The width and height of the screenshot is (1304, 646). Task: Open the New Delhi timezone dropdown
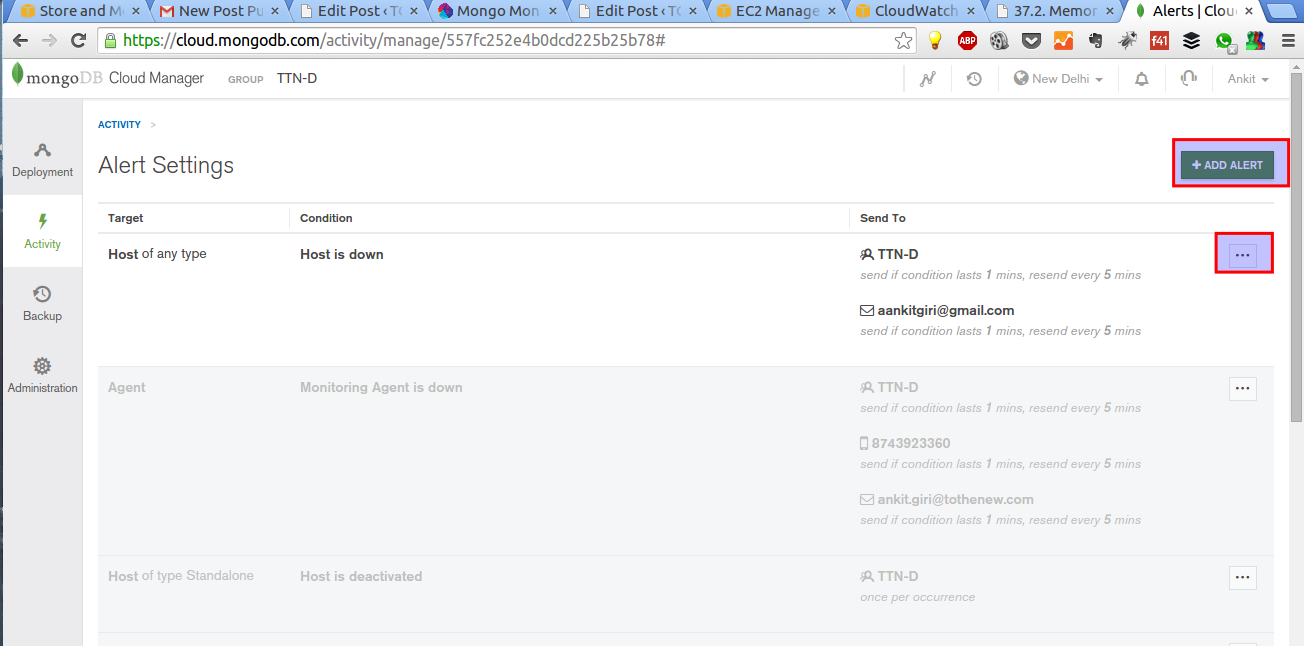pyautogui.click(x=1059, y=79)
